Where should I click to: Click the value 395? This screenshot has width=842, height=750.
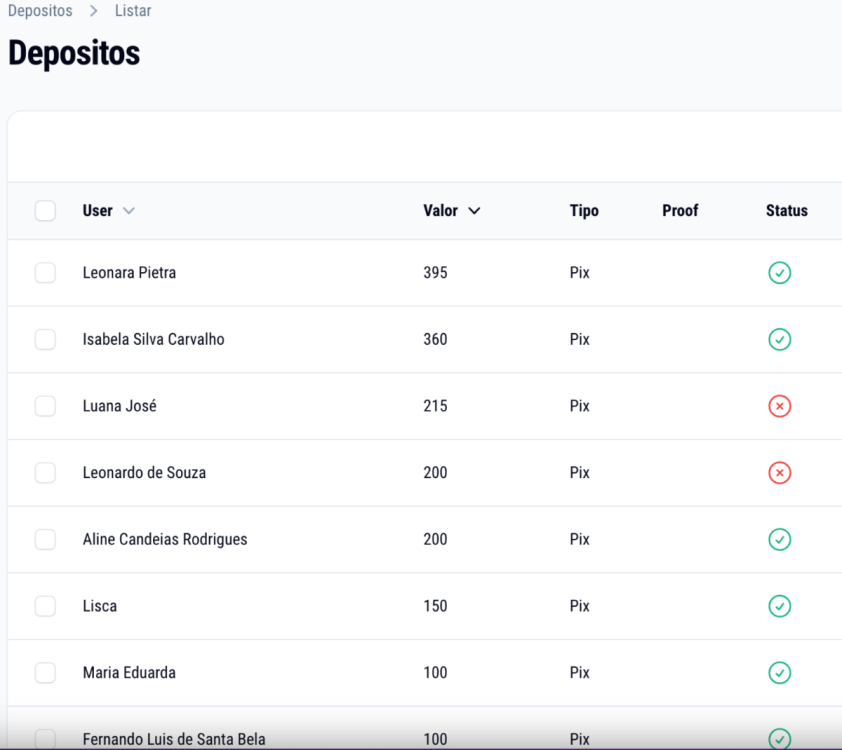click(x=435, y=273)
